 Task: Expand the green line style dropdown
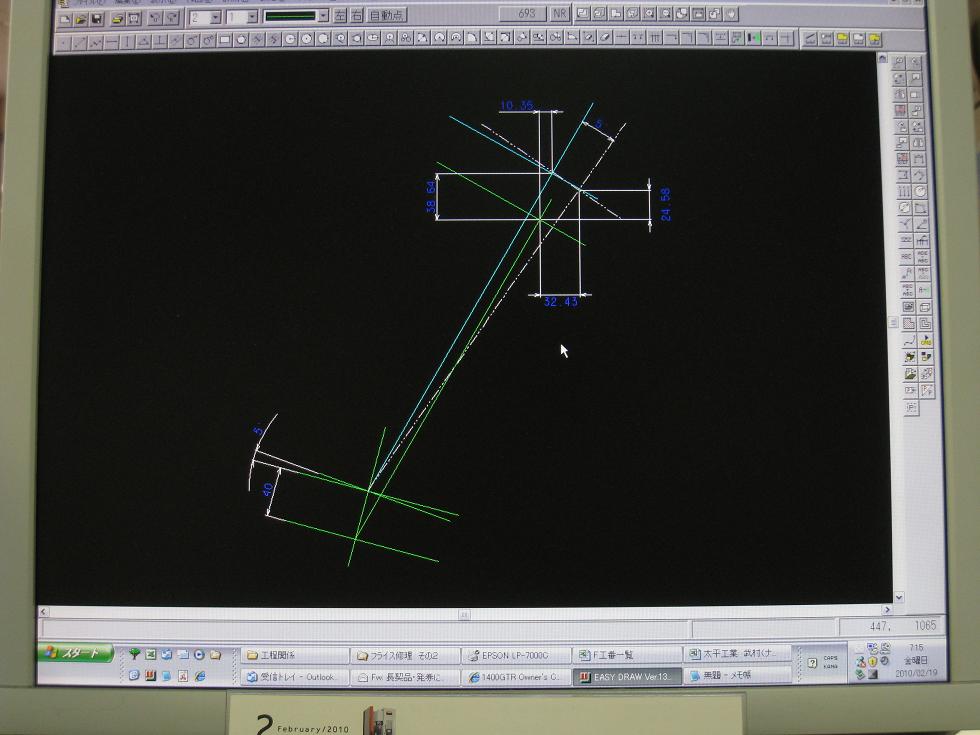coord(322,16)
